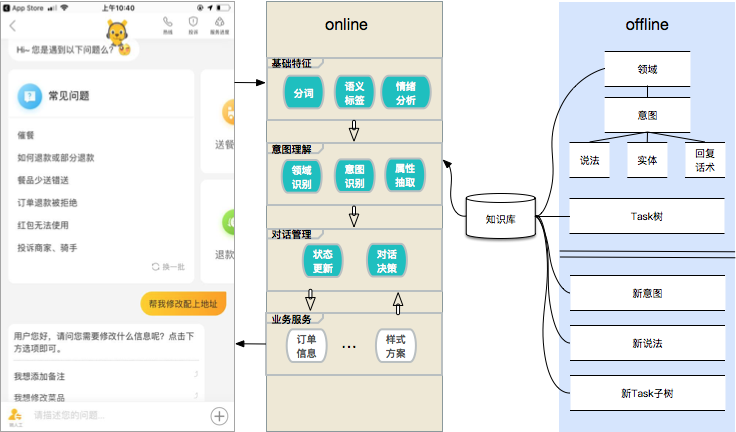This screenshot has height=432, width=736.
Task: Click the 新意图 box
Action: tap(647, 293)
